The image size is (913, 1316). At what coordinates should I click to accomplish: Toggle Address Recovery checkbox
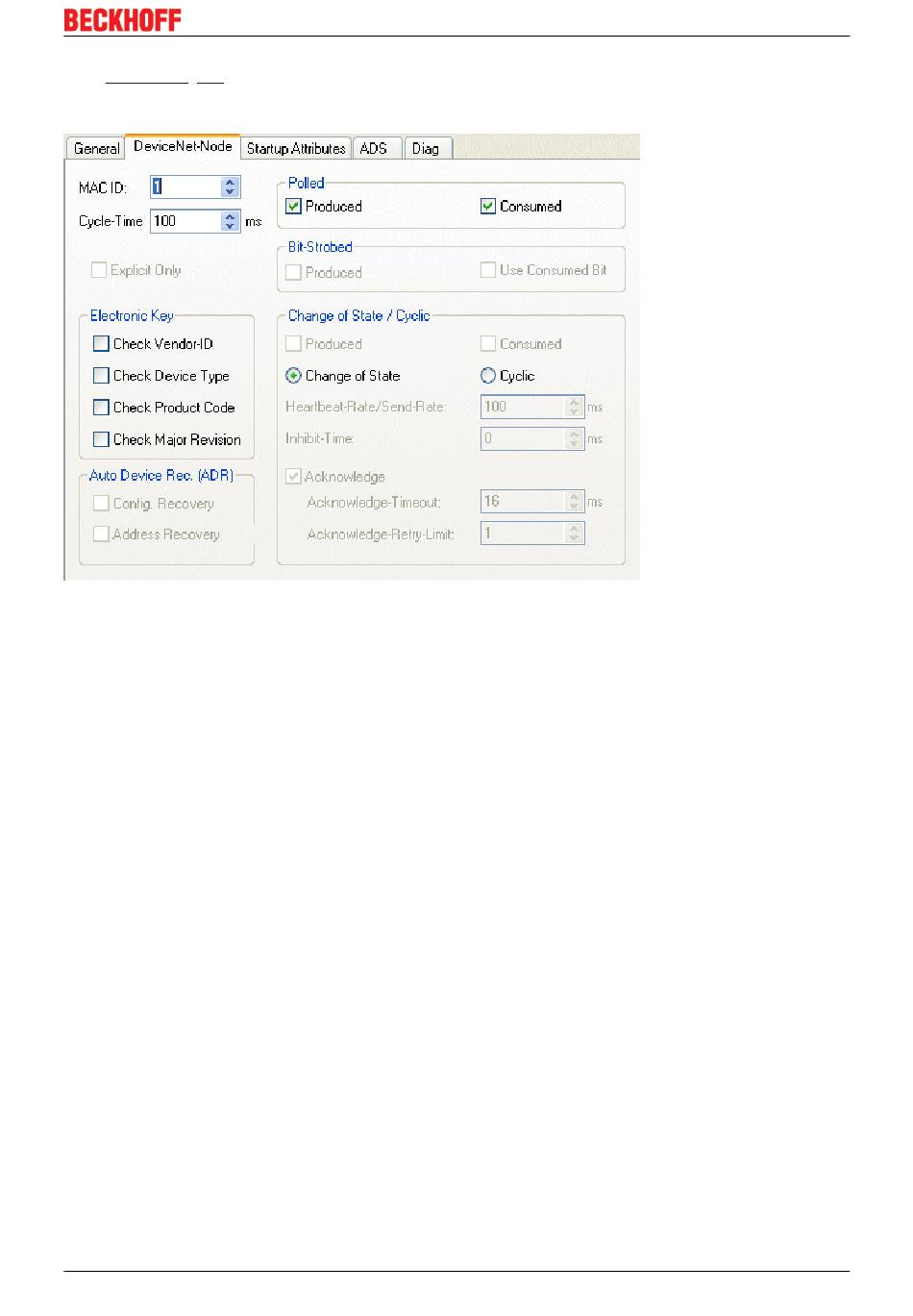[101, 534]
